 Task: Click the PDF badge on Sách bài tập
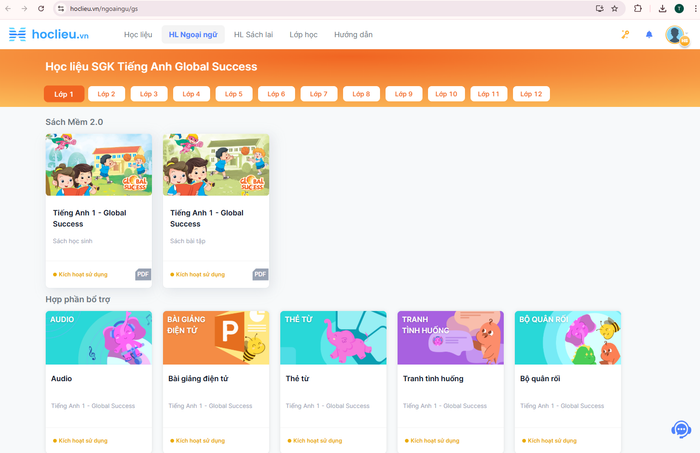[260, 274]
